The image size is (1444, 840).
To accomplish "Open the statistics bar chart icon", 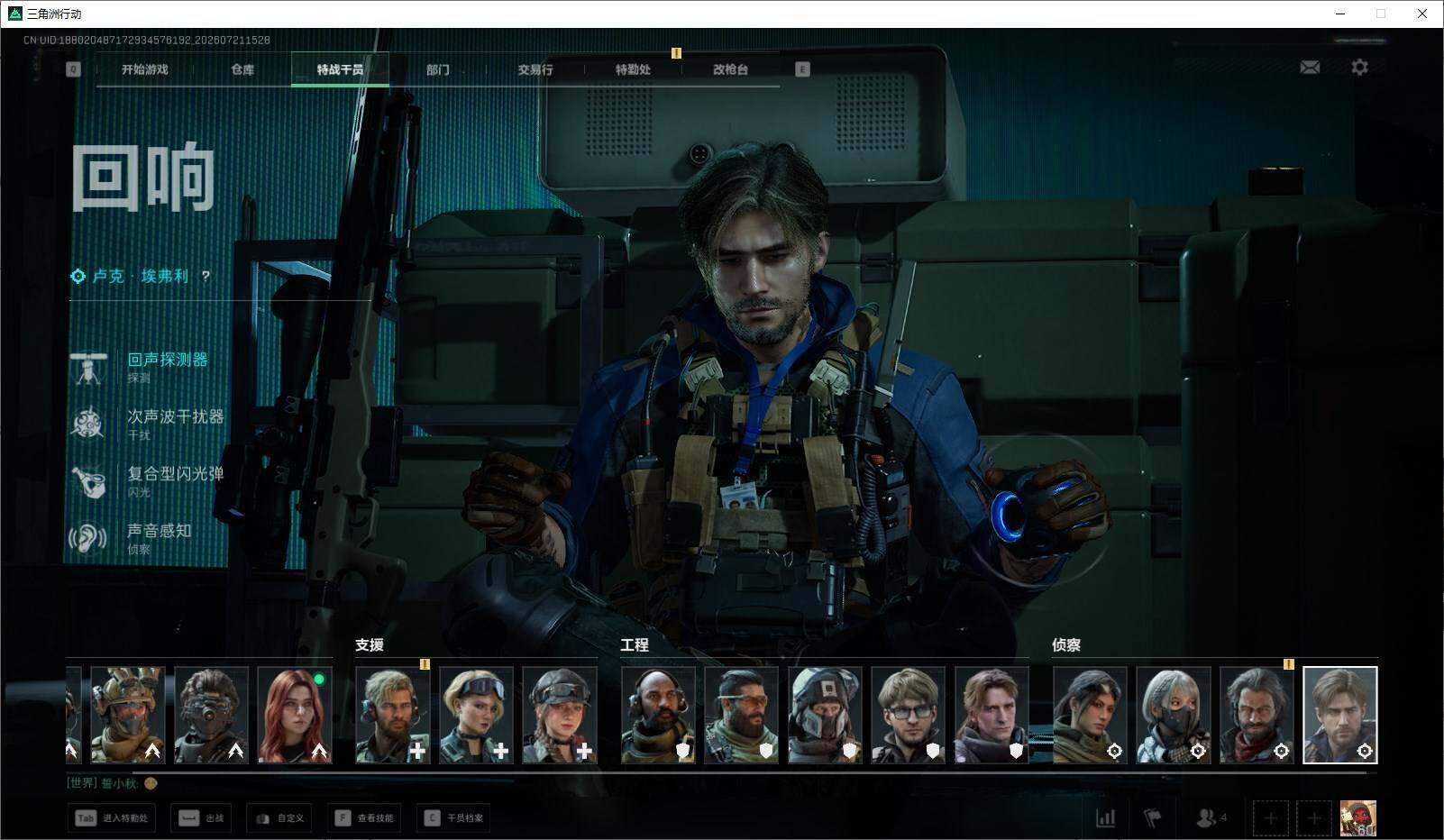I will point(1105,818).
